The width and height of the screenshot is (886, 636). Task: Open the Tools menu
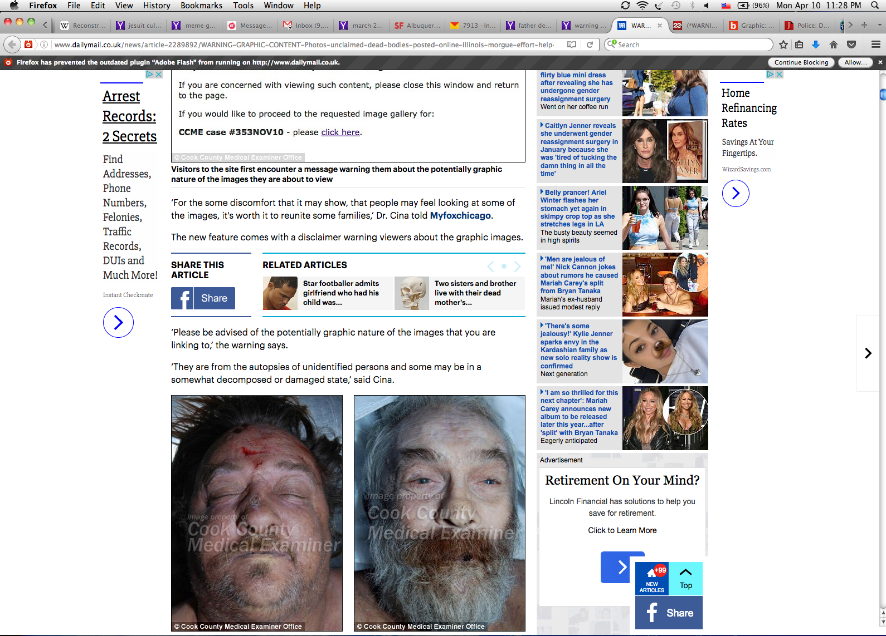(x=243, y=6)
